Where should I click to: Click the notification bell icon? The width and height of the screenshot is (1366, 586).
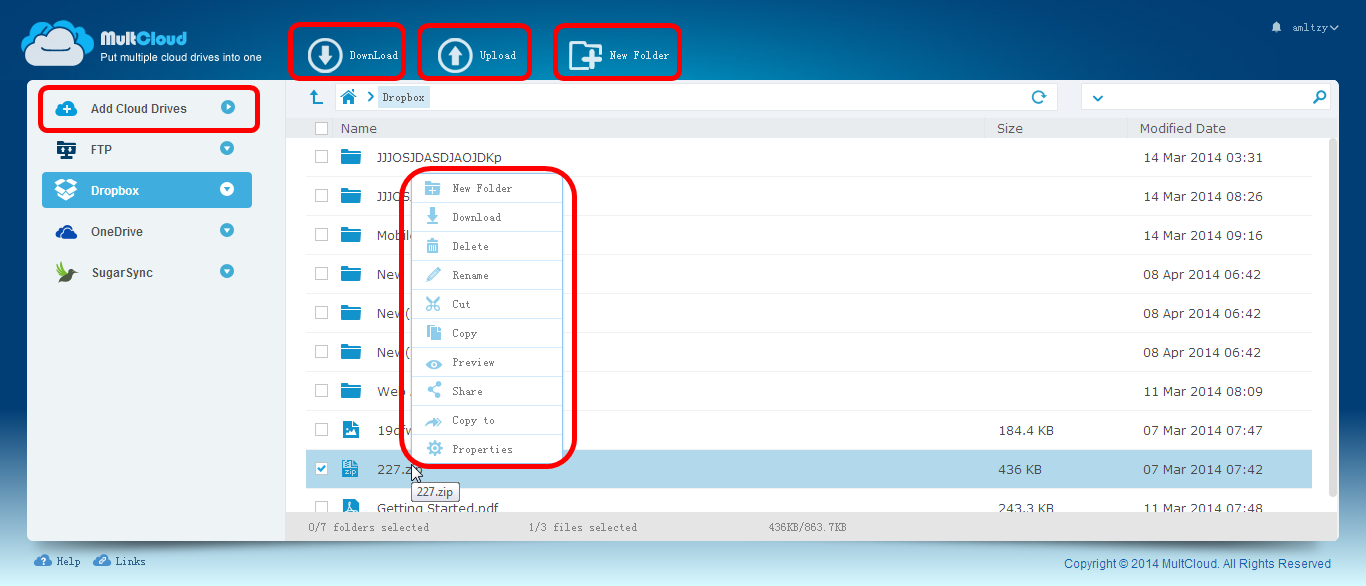click(1276, 27)
